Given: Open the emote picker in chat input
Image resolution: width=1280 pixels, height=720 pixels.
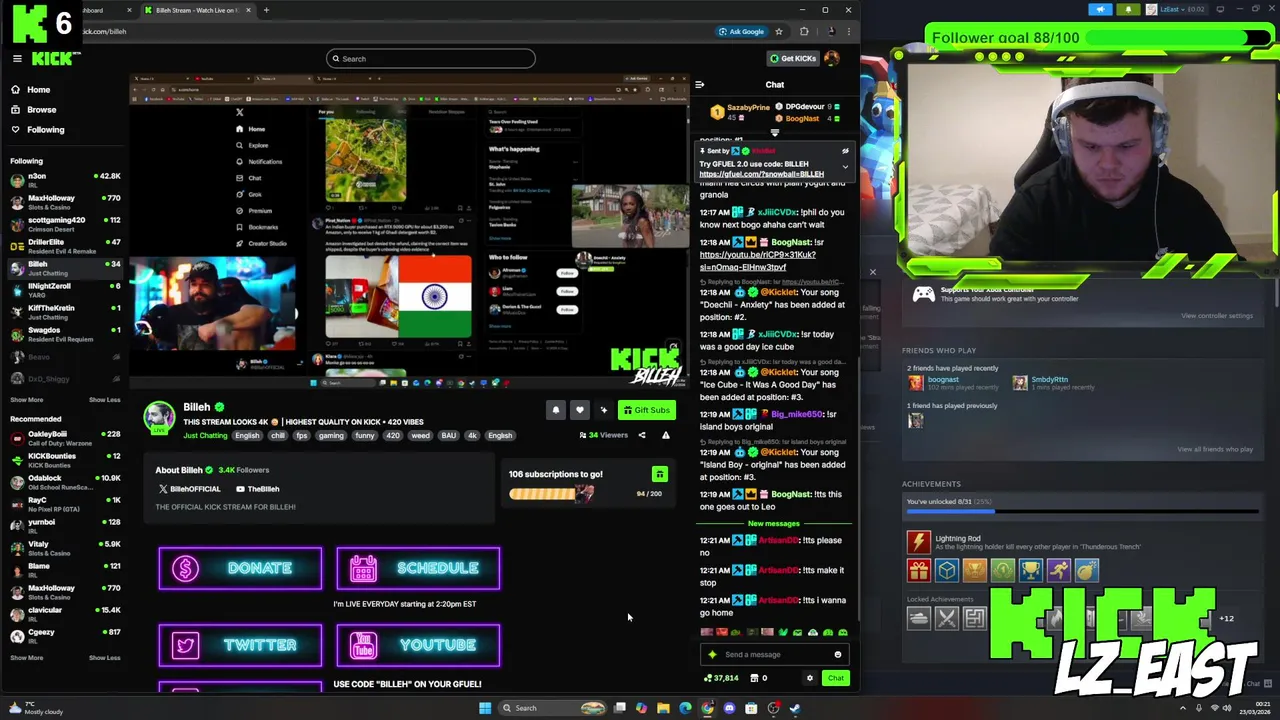Looking at the screenshot, I should coord(838,655).
